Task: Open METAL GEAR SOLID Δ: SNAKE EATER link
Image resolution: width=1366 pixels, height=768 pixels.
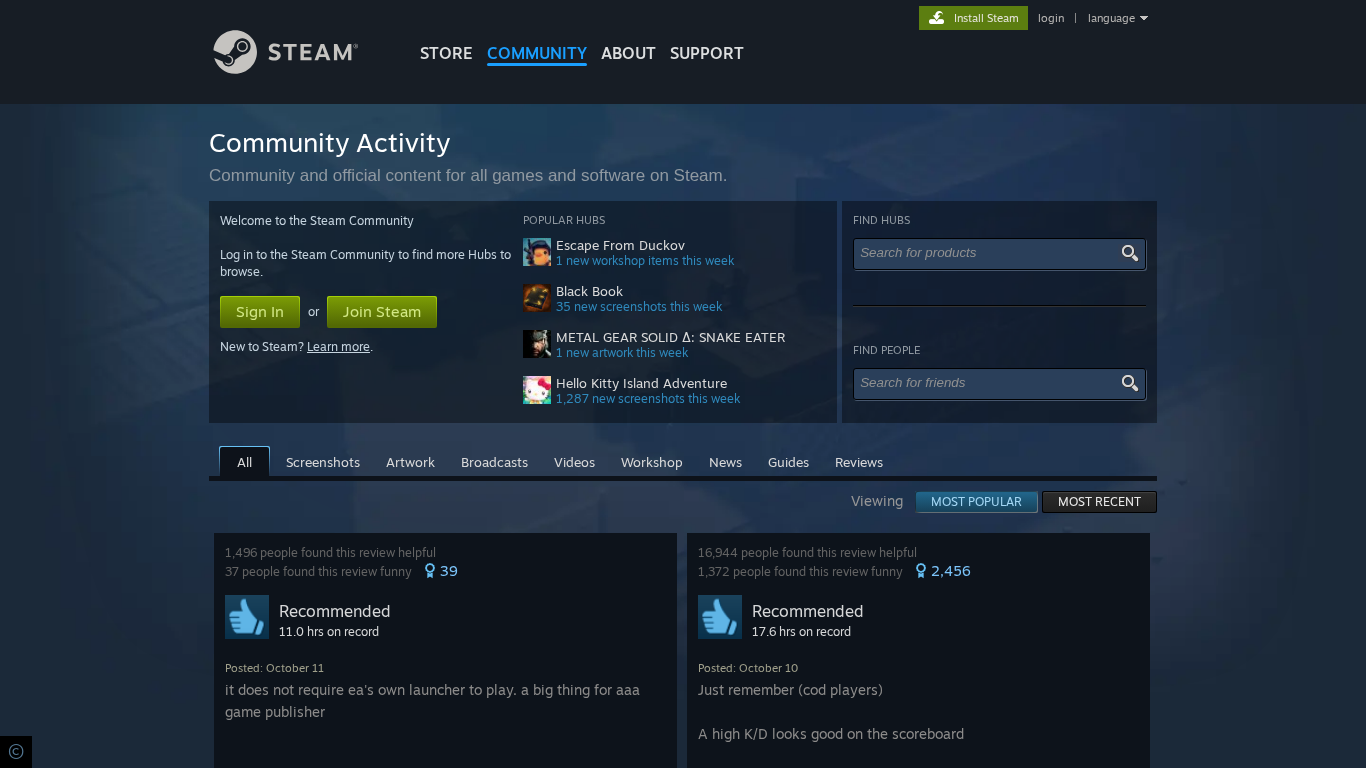Action: [670, 337]
